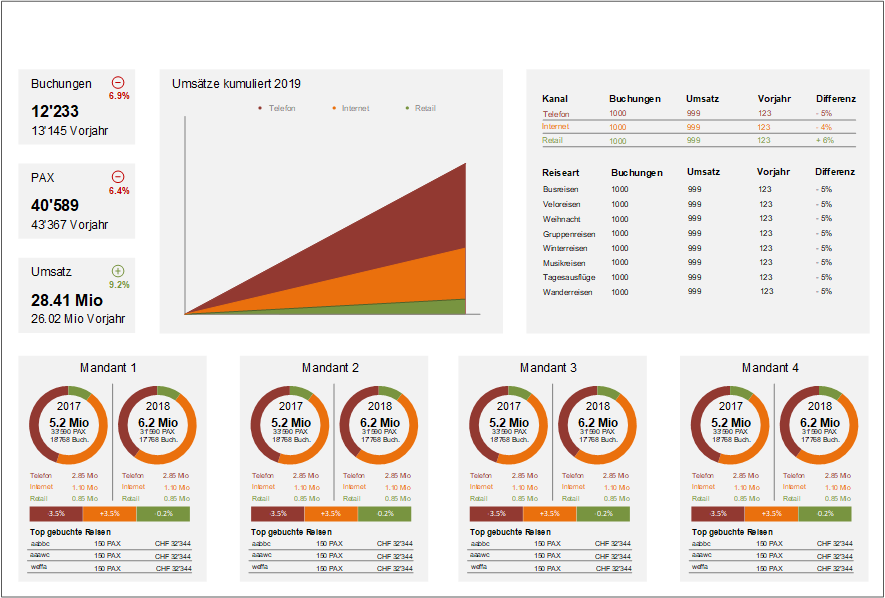Click the 2018 donut chart in Mandant 4
Image resolution: width=885 pixels, height=598 pixels.
819,423
